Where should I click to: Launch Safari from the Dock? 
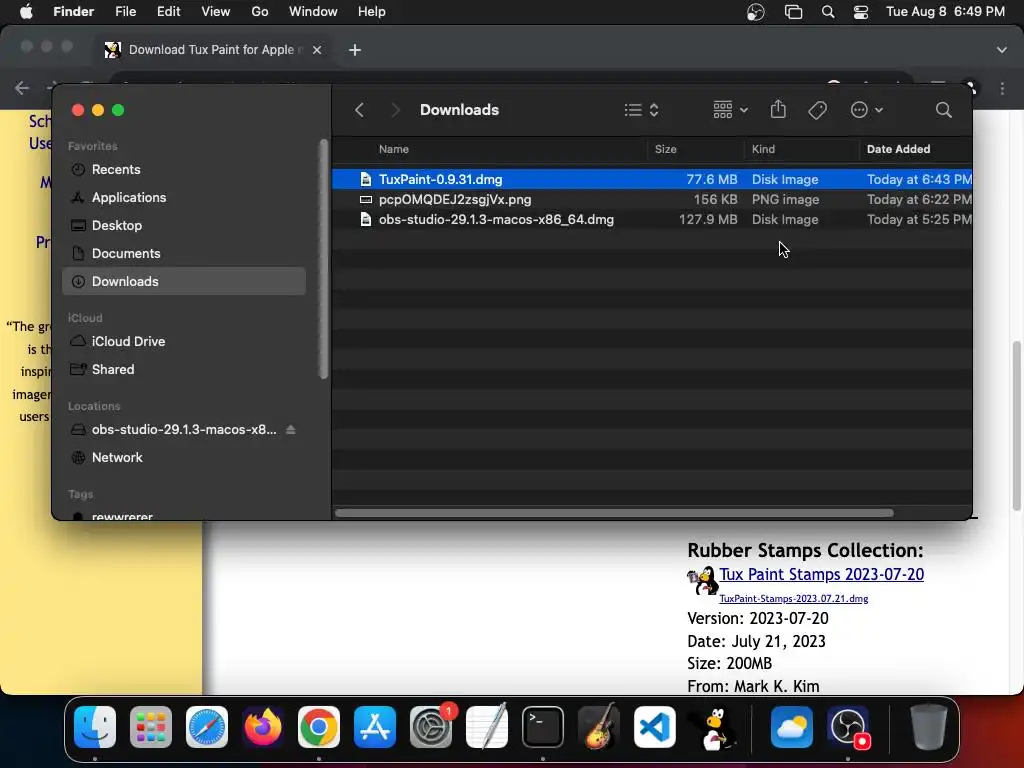[207, 727]
